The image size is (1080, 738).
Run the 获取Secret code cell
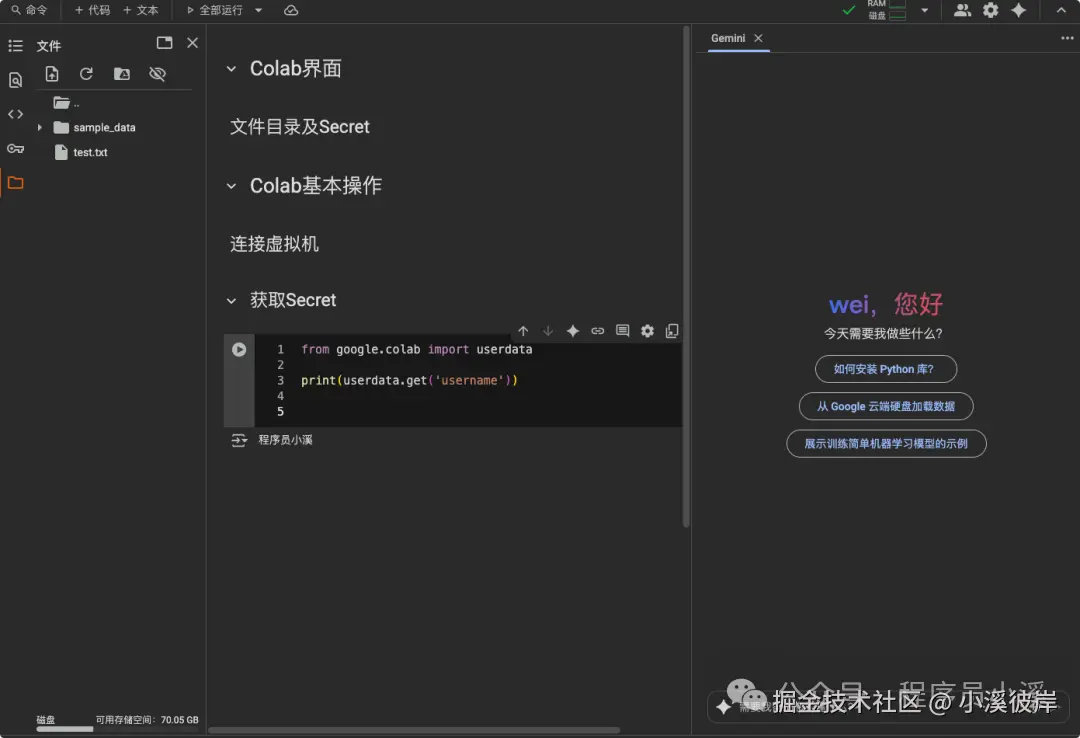238,349
